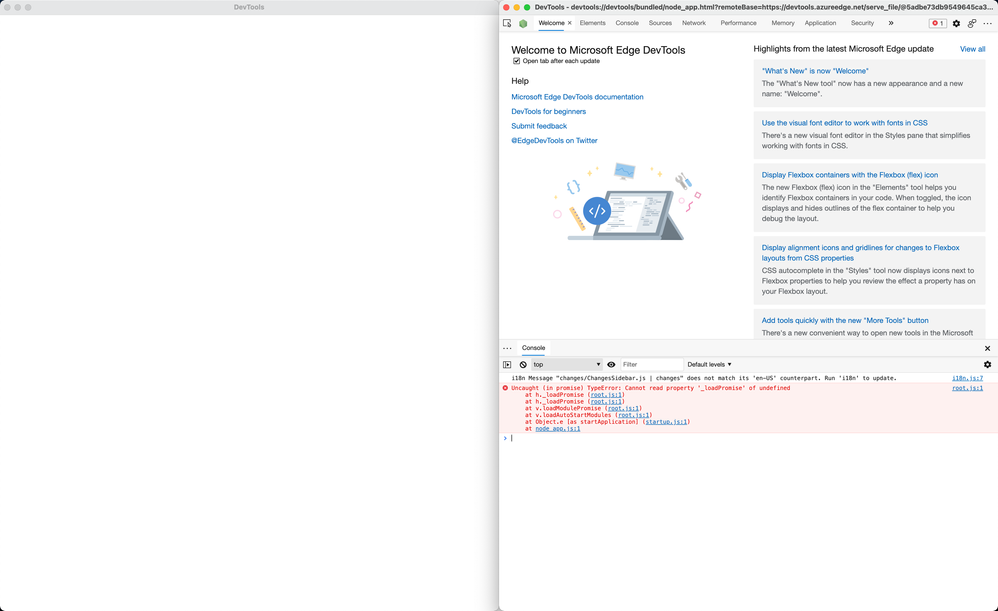
Task: Open root.js:1 link after v.loadAutoStartModules
Action: [x=633, y=415]
